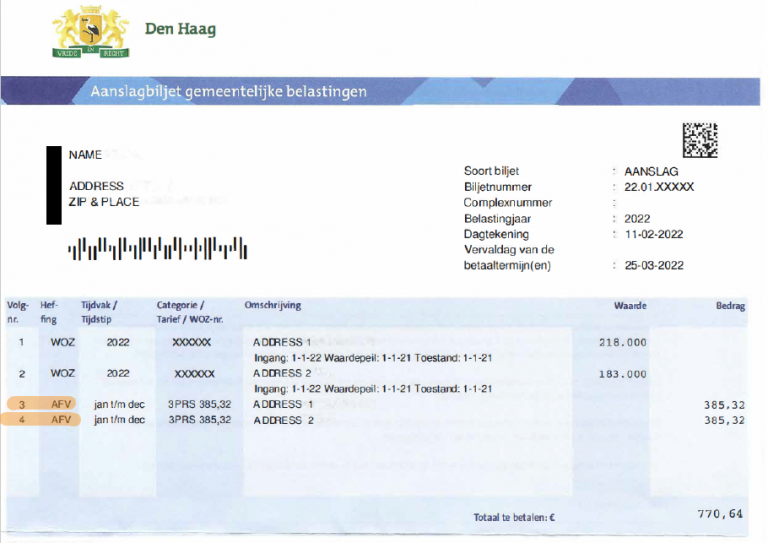The image size is (768, 543).
Task: Click the Volg-nr. column header
Action: point(18,312)
